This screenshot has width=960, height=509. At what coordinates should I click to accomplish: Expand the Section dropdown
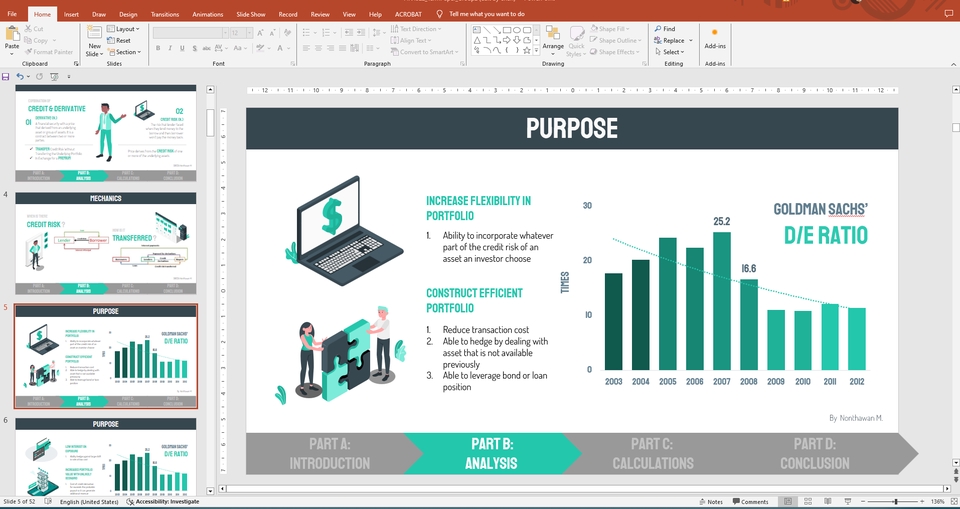point(124,52)
